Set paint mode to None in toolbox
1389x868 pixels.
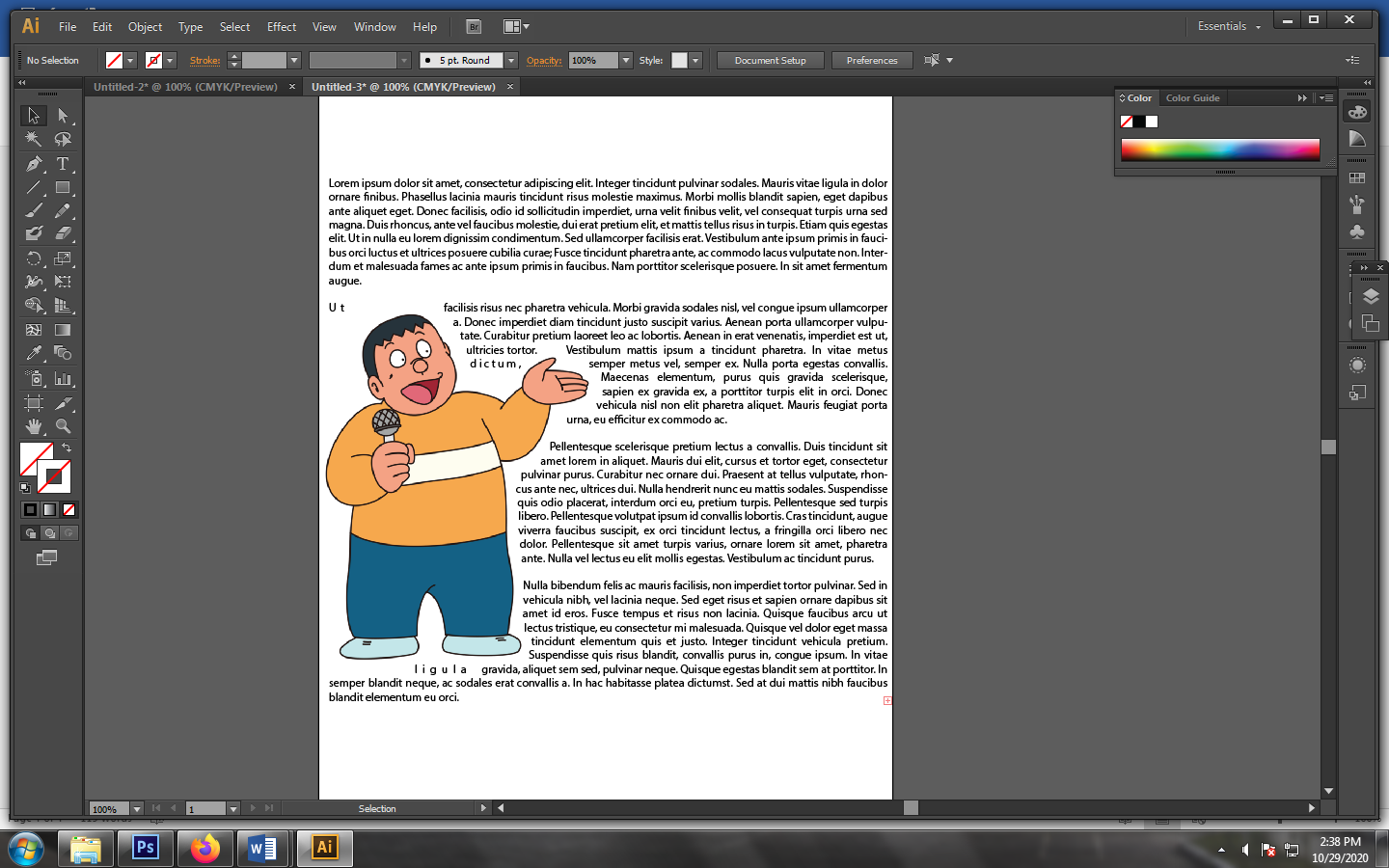tap(68, 509)
